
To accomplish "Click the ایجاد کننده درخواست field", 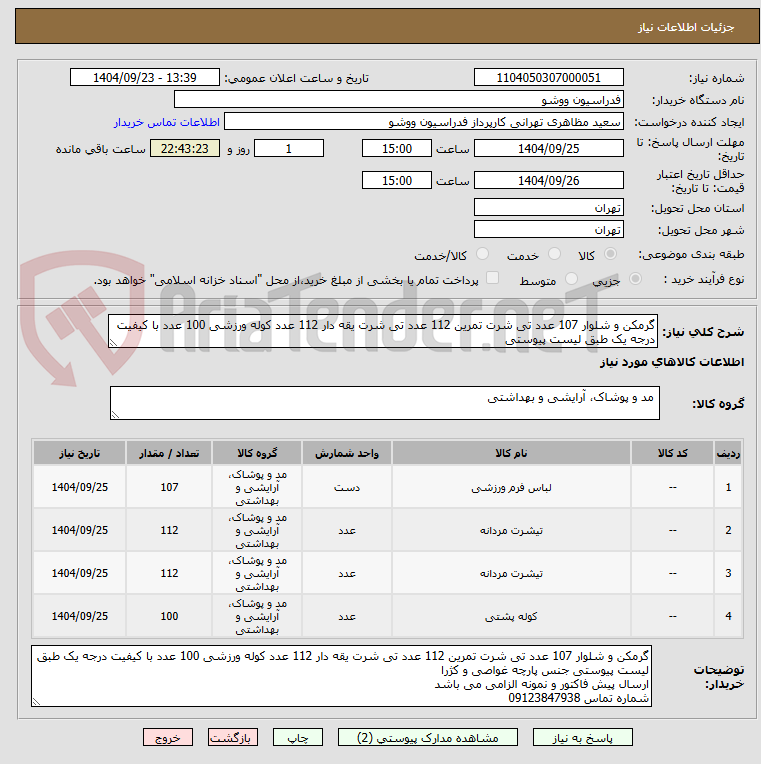I will (x=423, y=122).
